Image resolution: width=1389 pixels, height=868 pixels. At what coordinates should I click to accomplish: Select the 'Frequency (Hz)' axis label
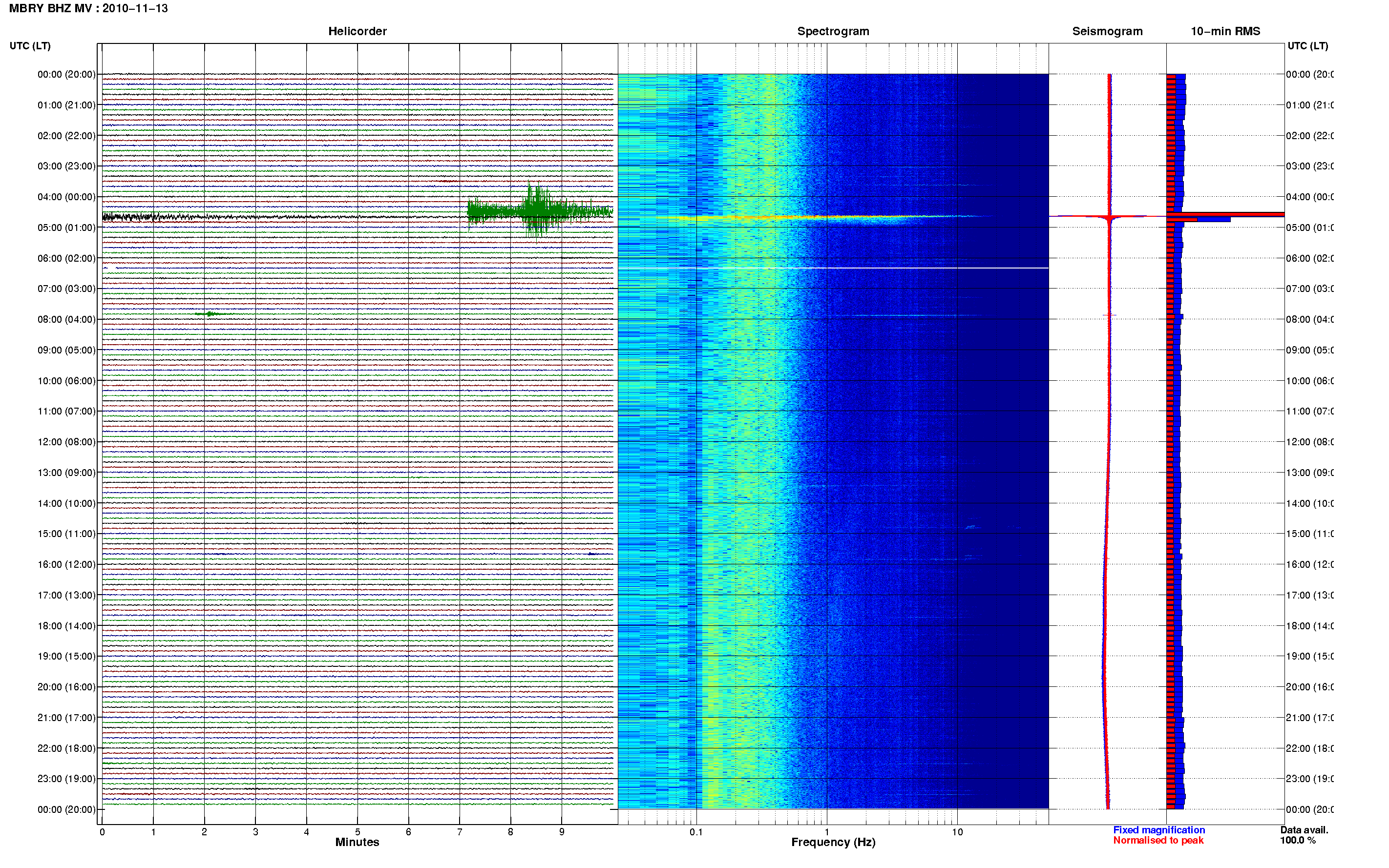tap(833, 842)
